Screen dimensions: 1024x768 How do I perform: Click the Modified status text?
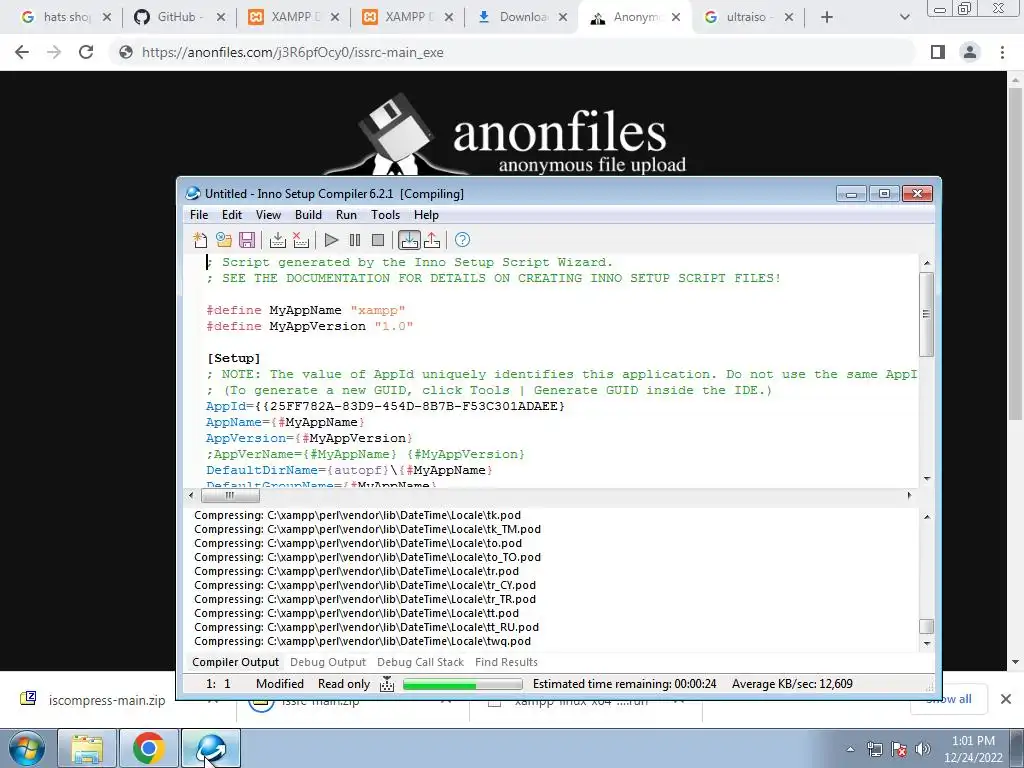click(x=280, y=684)
